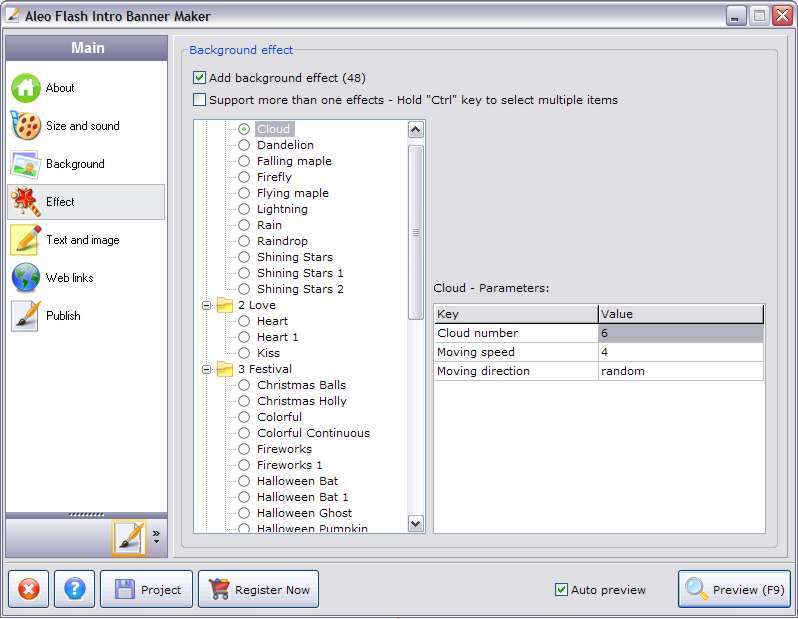Click the Register Now button
This screenshot has height=619, width=798.
259,589
